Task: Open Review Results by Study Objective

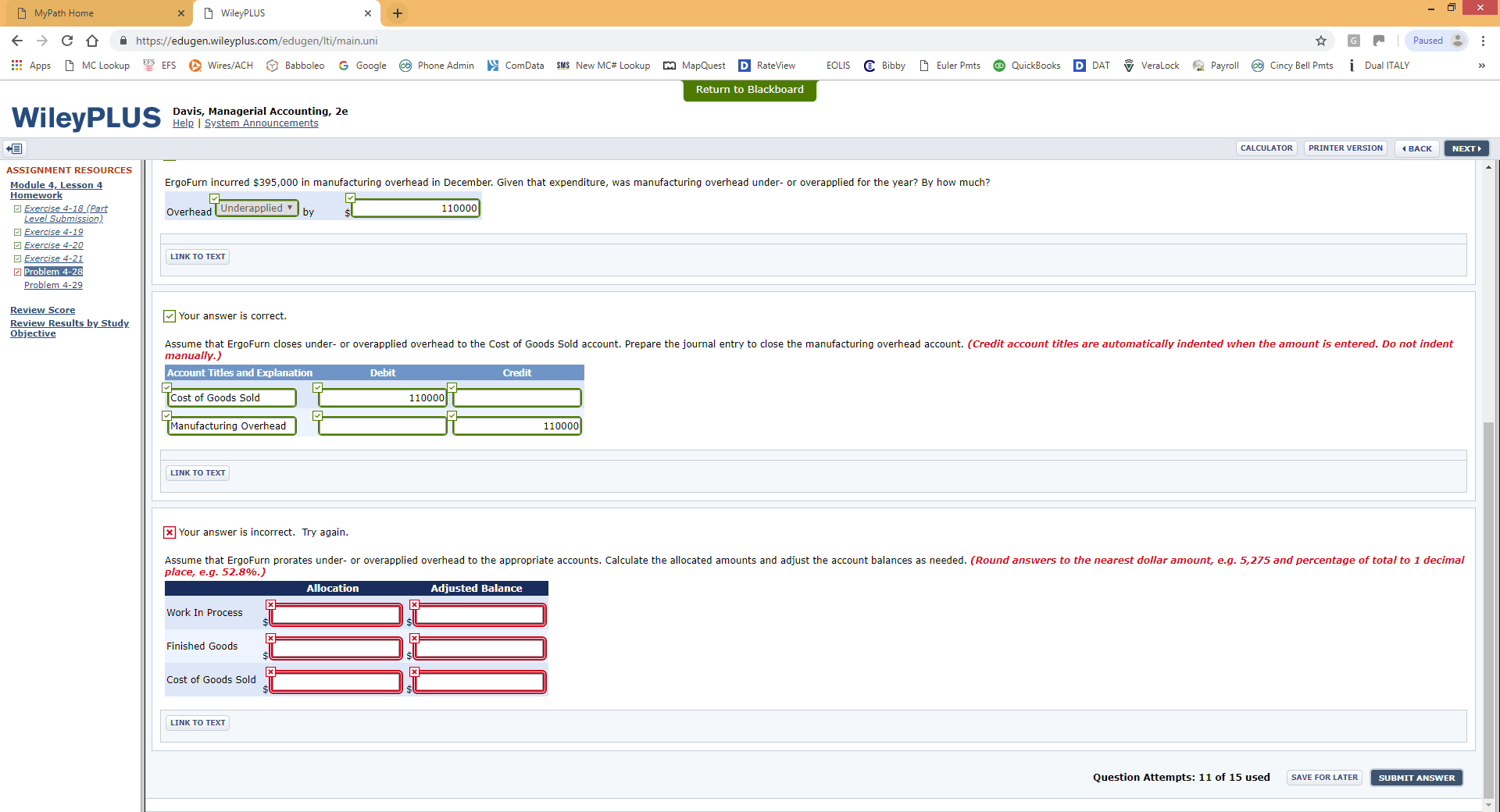Action: pyautogui.click(x=70, y=328)
